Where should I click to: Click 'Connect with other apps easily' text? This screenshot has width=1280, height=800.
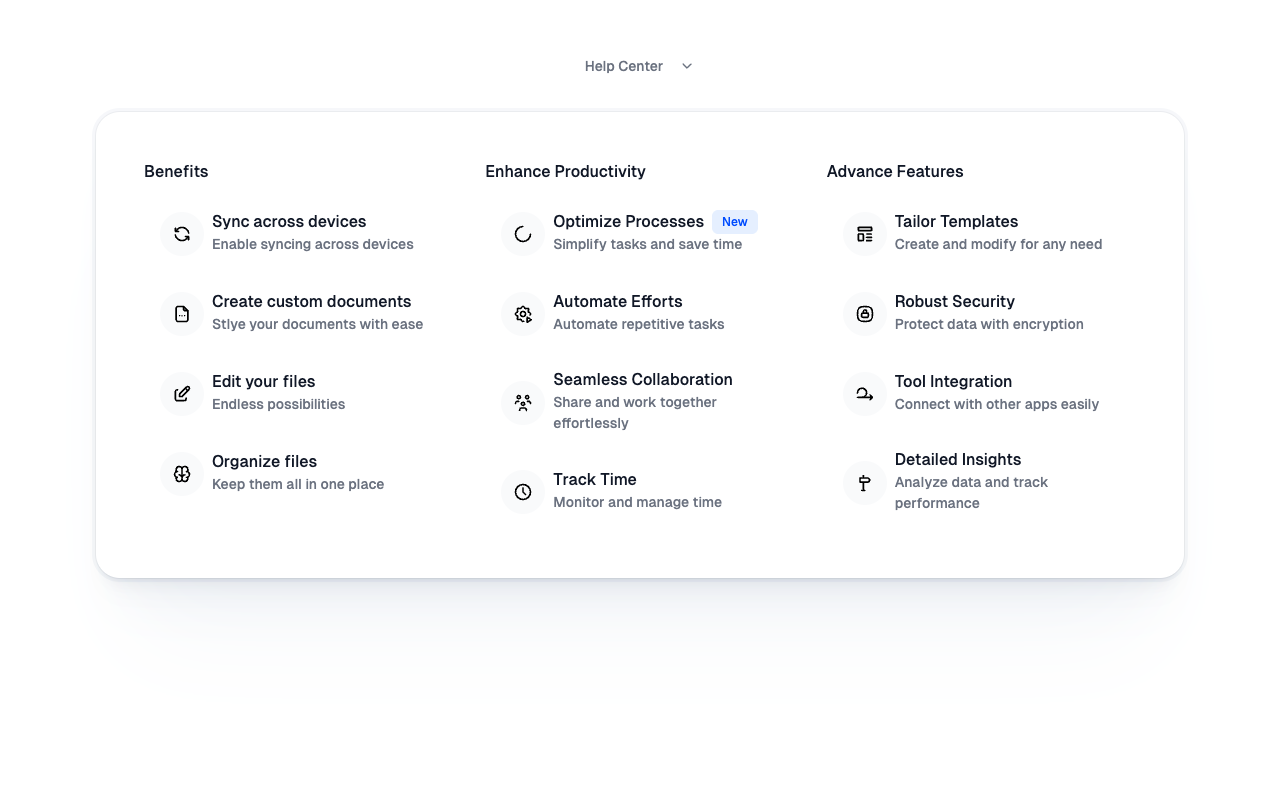coord(997,404)
